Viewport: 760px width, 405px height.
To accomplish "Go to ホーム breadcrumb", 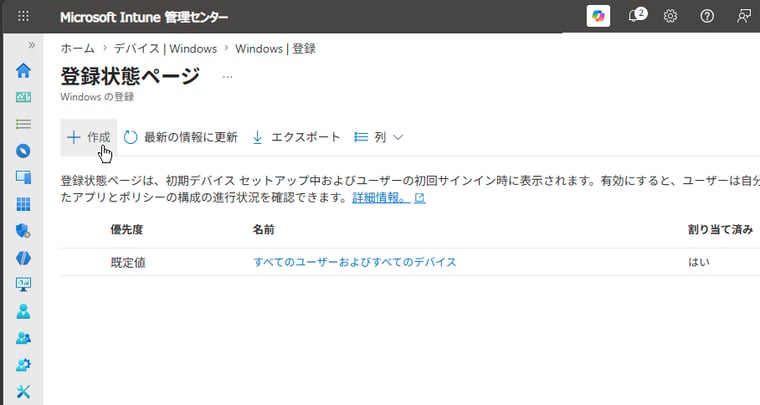I will tap(78, 48).
